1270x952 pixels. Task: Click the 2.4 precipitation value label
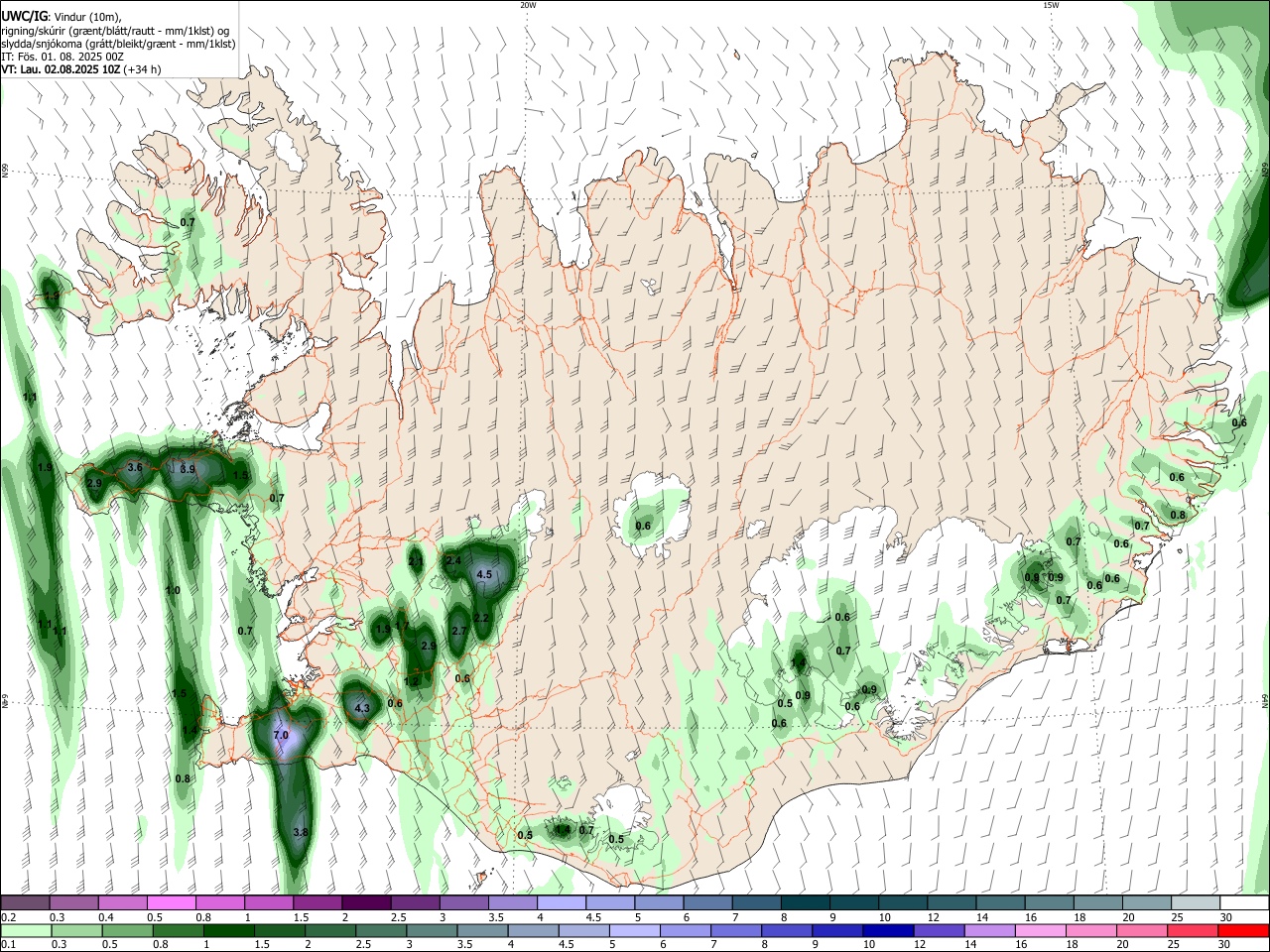pyautogui.click(x=453, y=561)
